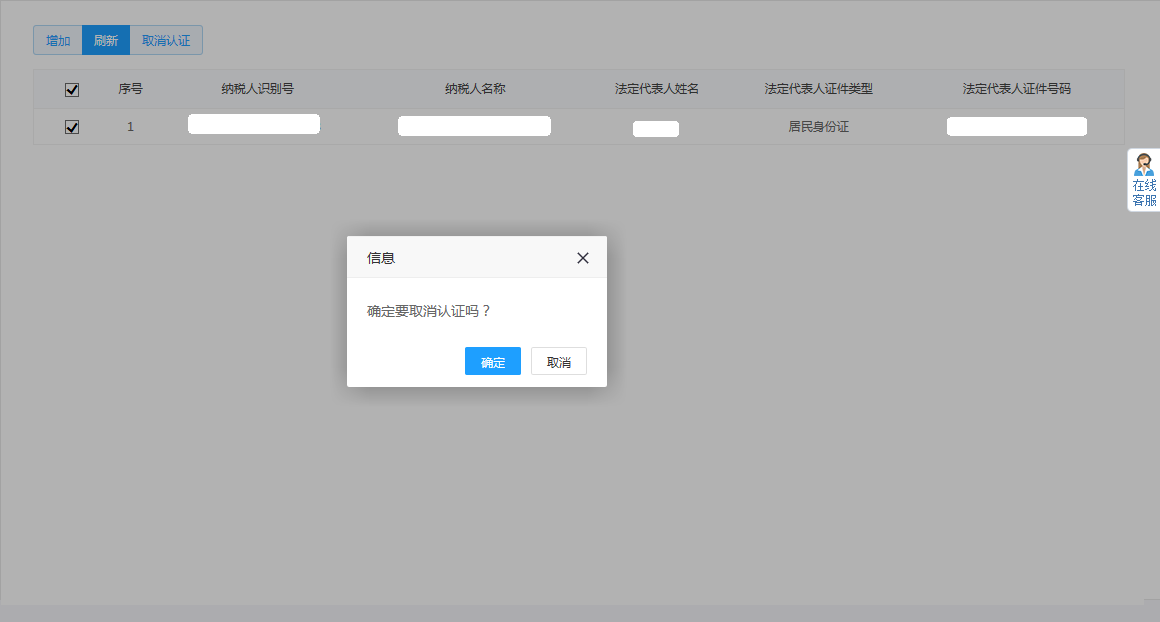This screenshot has height=622, width=1160.
Task: Click the 序号 column header
Action: [x=130, y=89]
